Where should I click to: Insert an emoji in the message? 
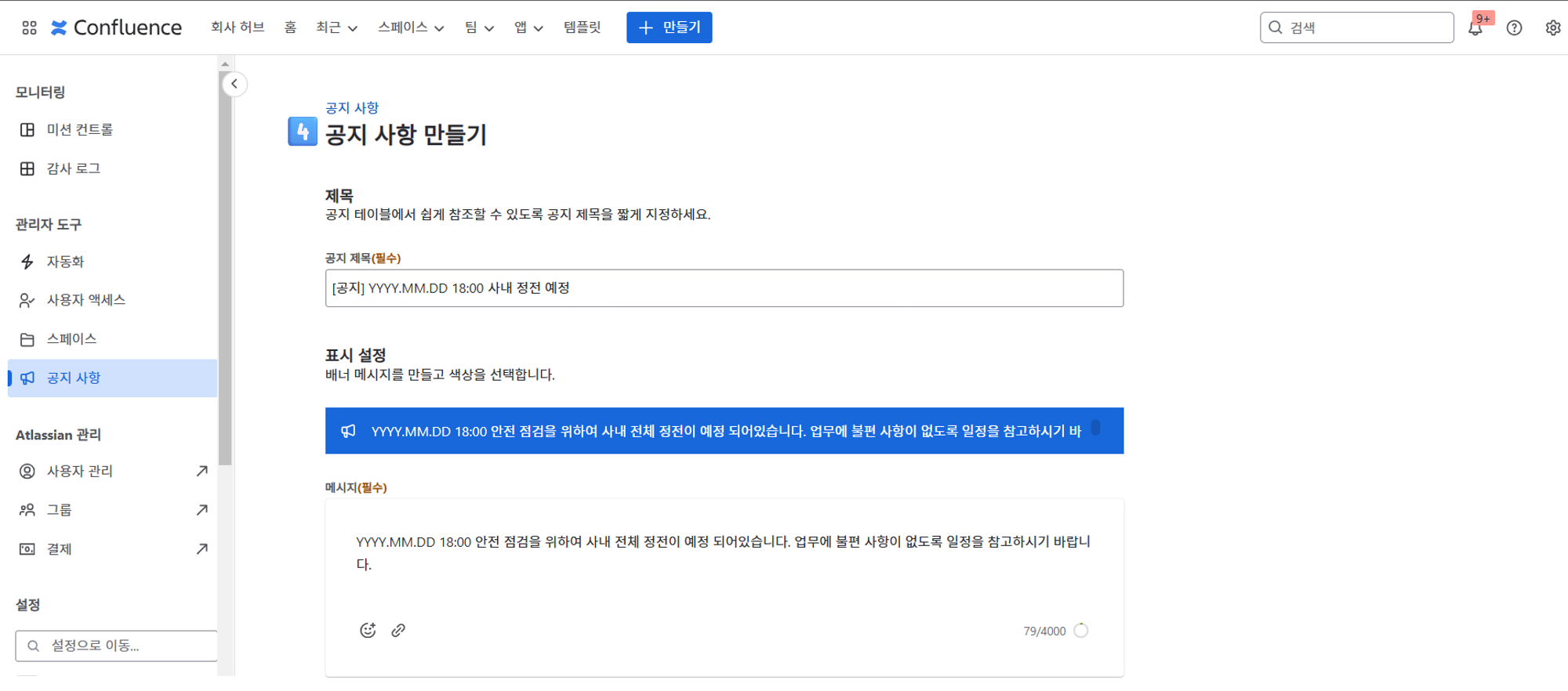click(x=368, y=630)
